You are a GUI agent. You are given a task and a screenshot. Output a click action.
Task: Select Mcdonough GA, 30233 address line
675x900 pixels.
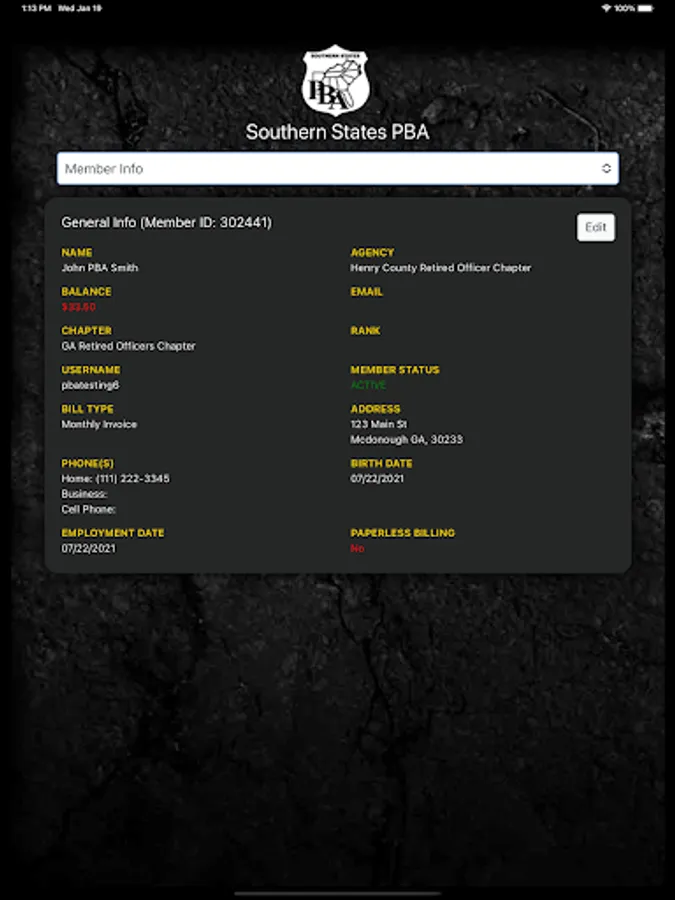coord(407,440)
